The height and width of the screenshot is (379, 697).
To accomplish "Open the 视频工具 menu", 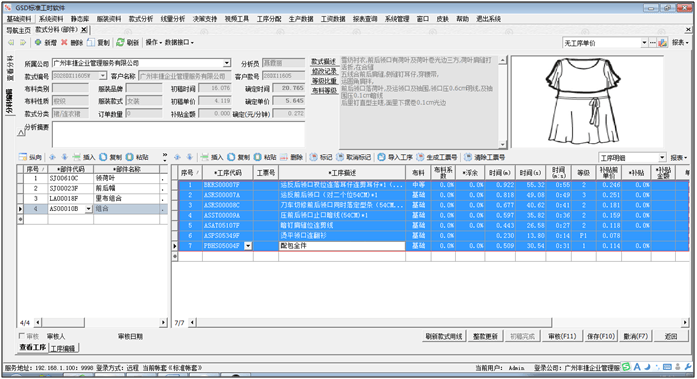I will (236, 19).
